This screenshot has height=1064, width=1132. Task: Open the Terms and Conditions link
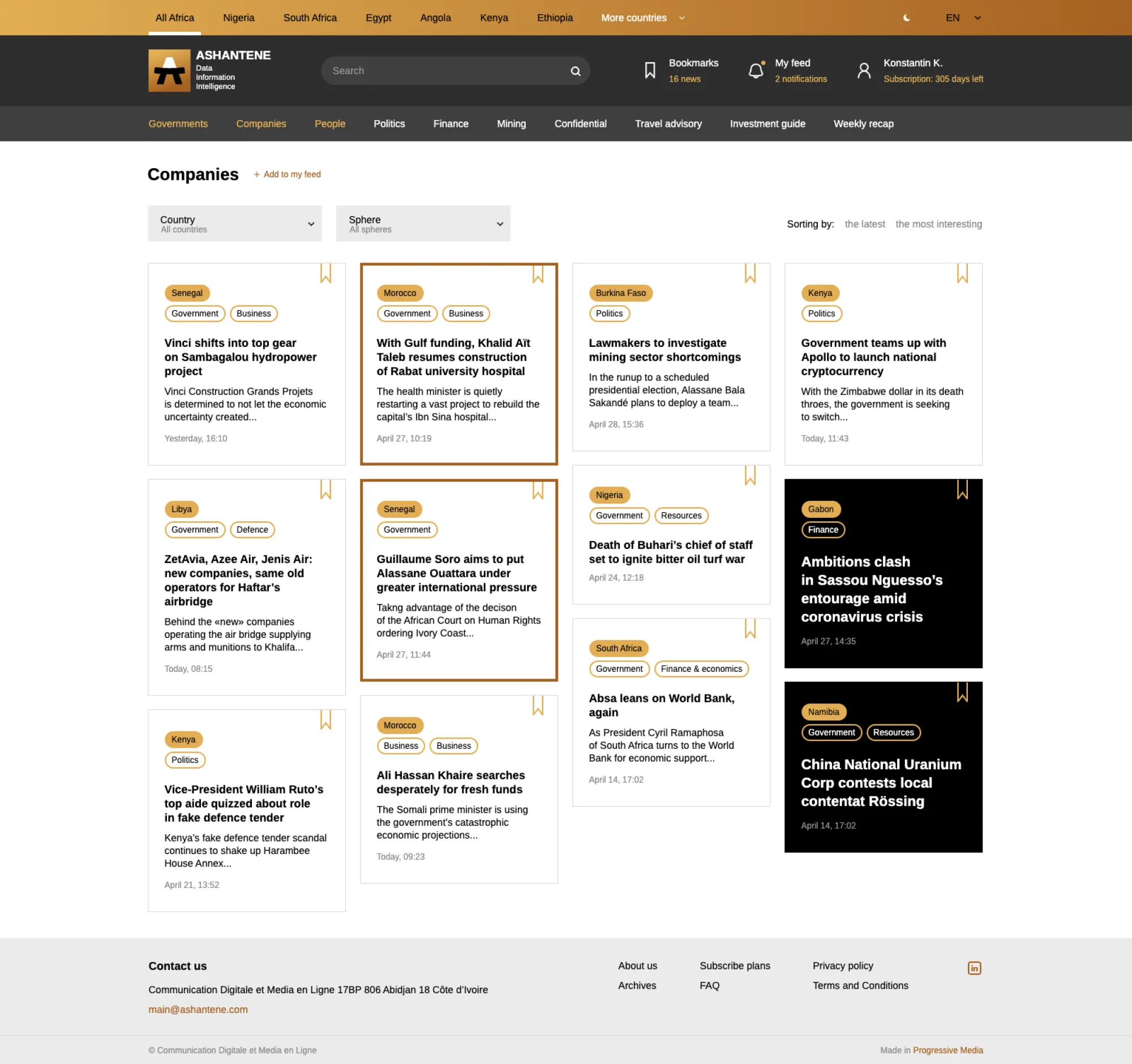click(x=860, y=985)
